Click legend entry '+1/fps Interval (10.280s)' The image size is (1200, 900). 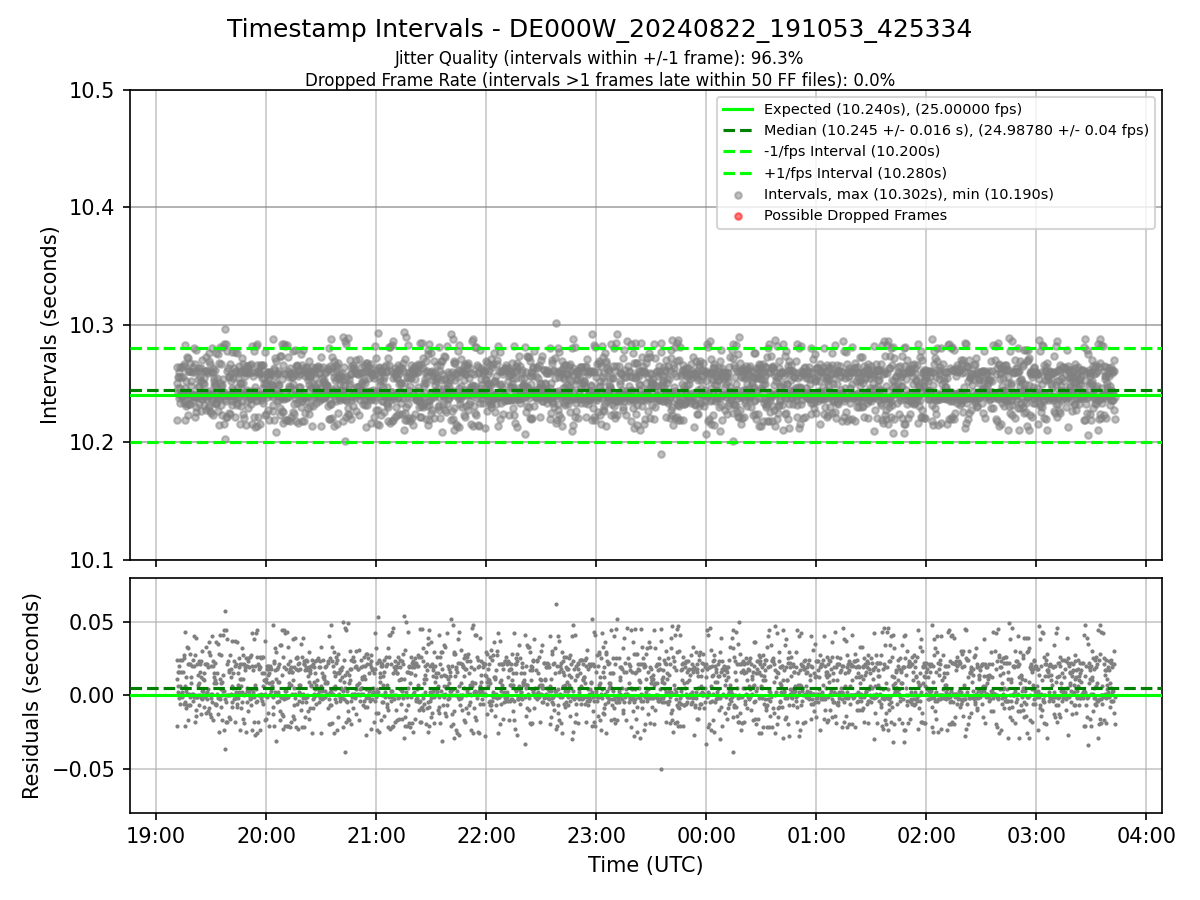(853, 172)
